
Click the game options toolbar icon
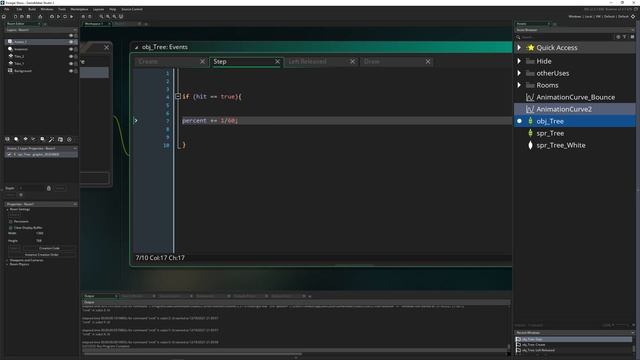pos(83,16)
